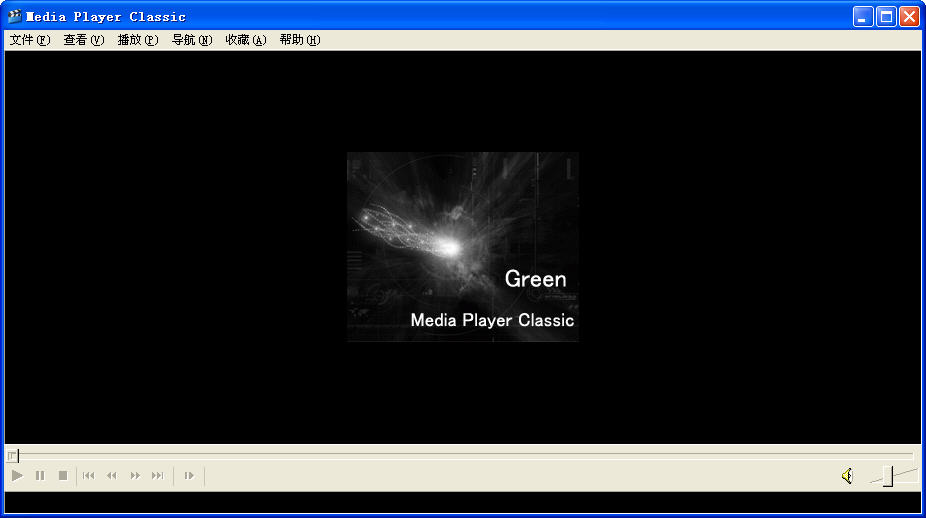Mute audio with the speaker icon
The height and width of the screenshot is (518, 926).
coord(847,476)
